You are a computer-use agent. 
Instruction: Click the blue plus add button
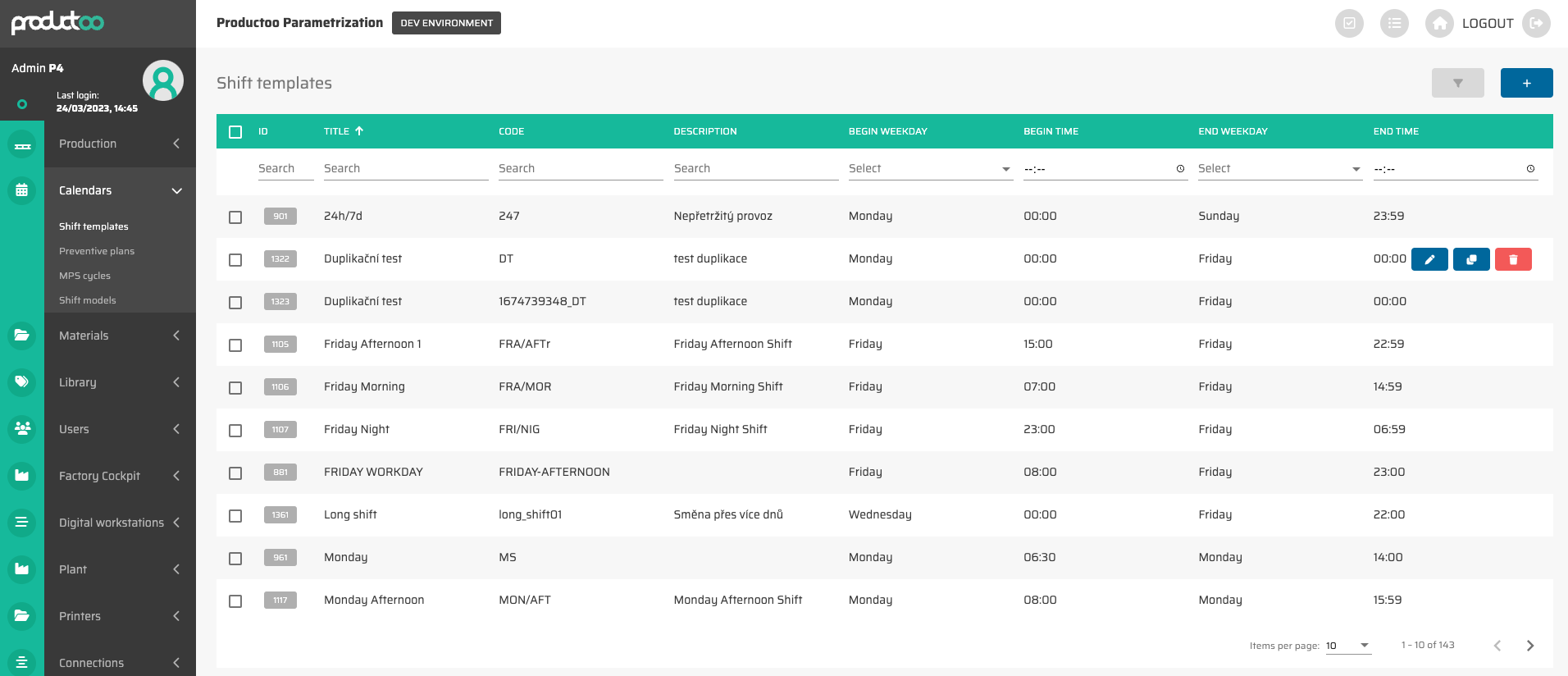coord(1526,83)
